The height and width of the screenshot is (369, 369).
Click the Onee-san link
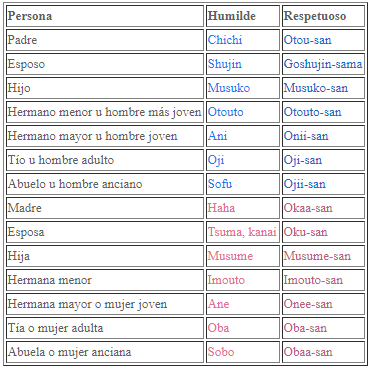[308, 304]
